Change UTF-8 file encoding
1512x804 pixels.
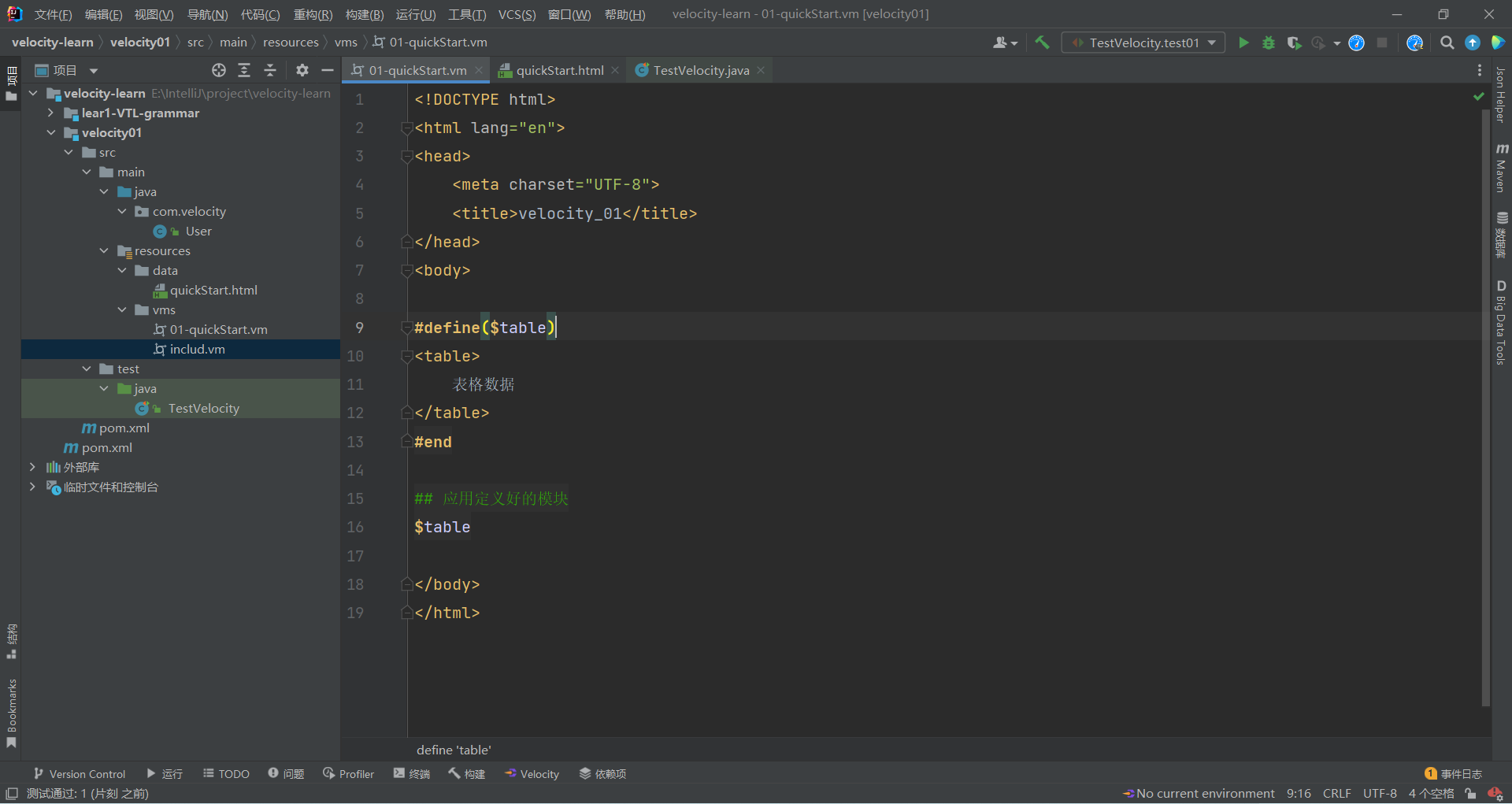click(1380, 794)
